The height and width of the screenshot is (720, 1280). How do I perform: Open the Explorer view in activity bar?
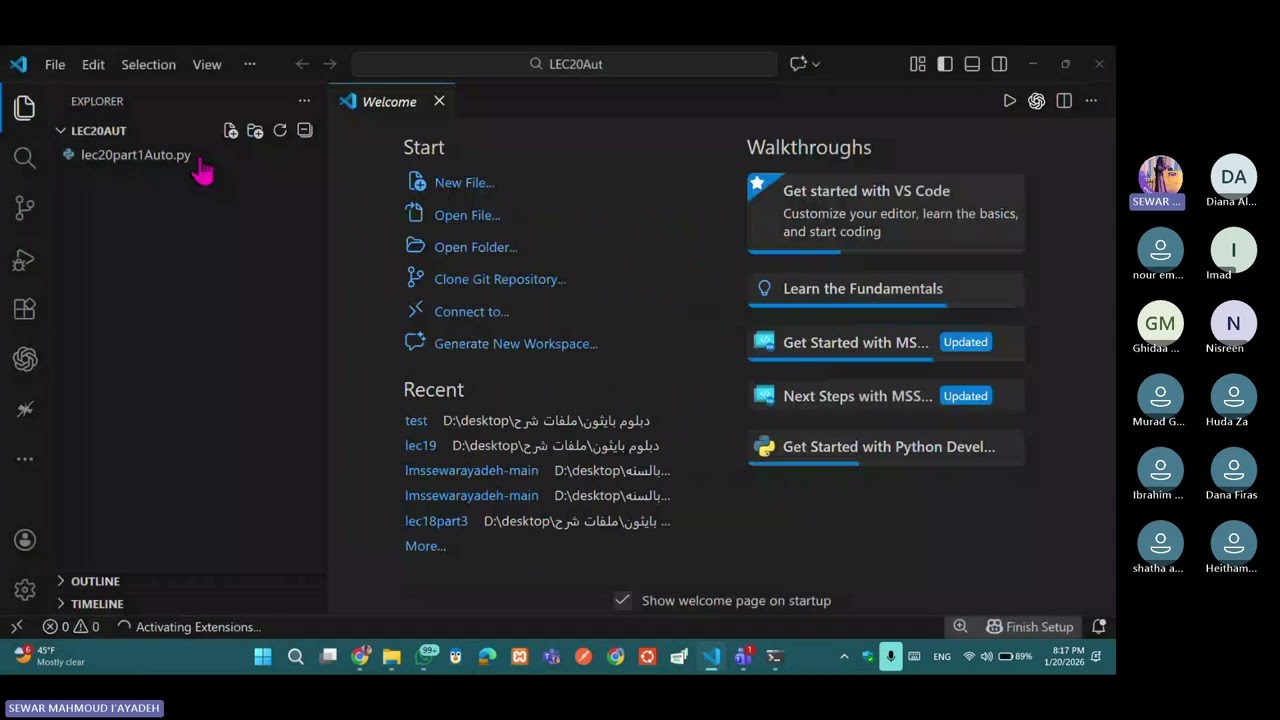click(x=25, y=108)
